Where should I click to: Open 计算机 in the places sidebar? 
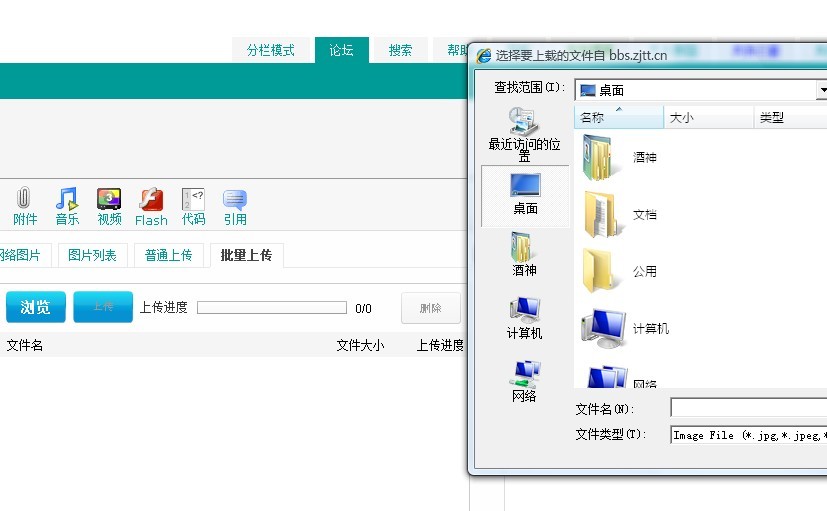click(524, 318)
